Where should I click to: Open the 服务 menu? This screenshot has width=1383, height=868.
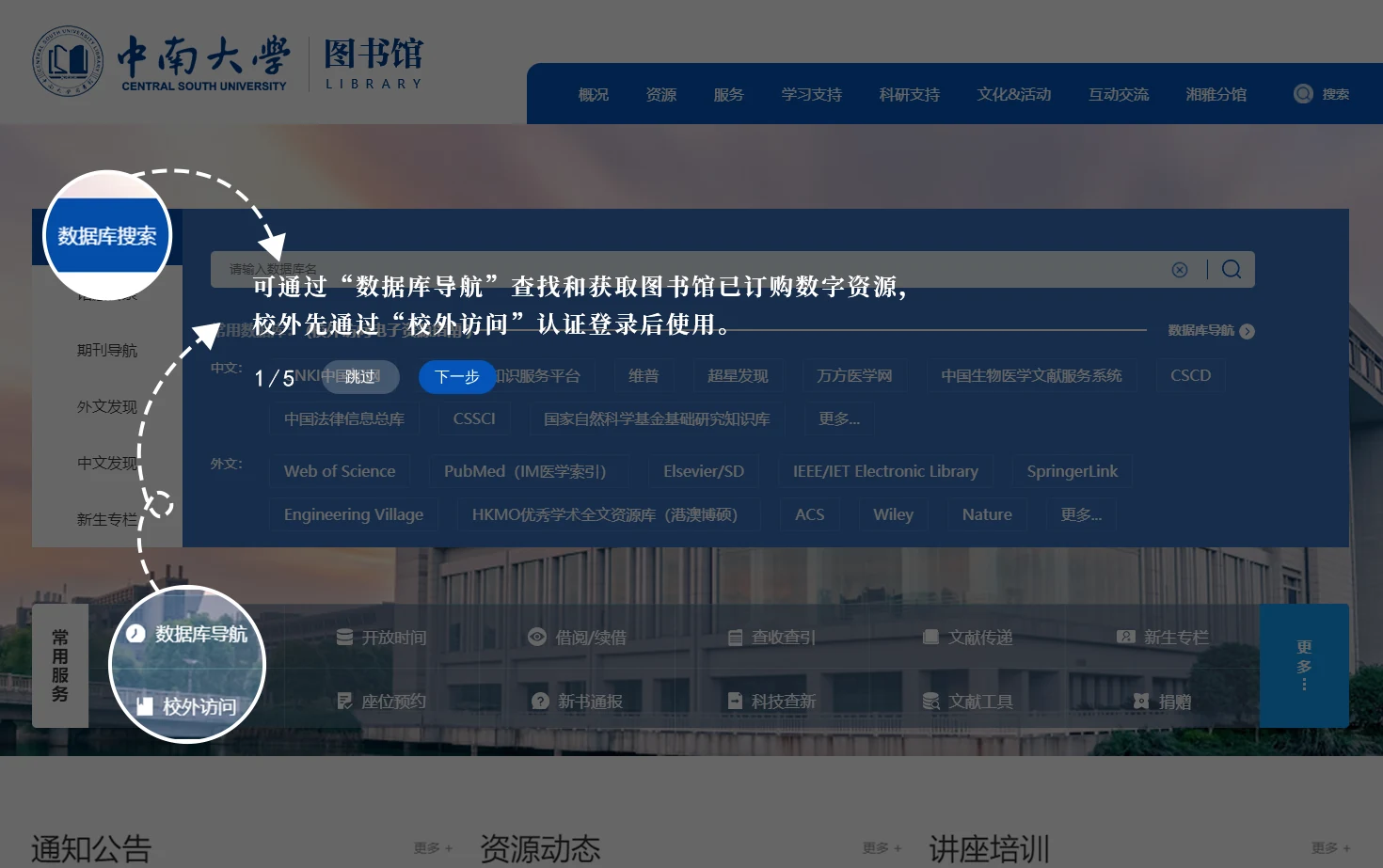[729, 94]
